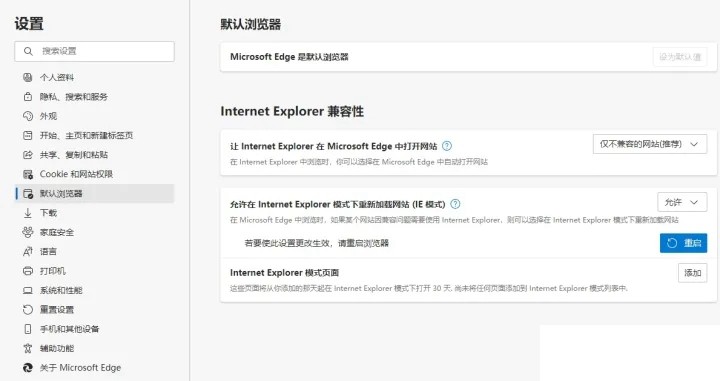Open Cookie 和网站权限 settings
The height and width of the screenshot is (381, 720).
click(x=95, y=174)
